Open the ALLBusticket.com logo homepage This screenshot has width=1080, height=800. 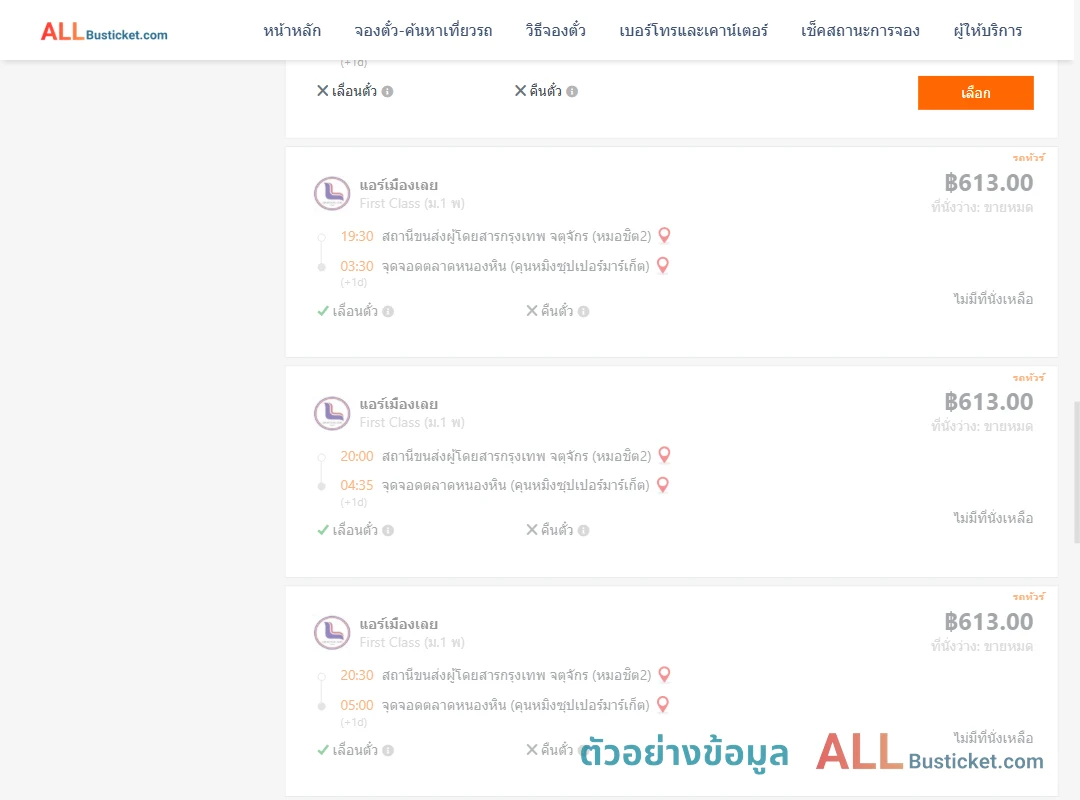pos(104,32)
